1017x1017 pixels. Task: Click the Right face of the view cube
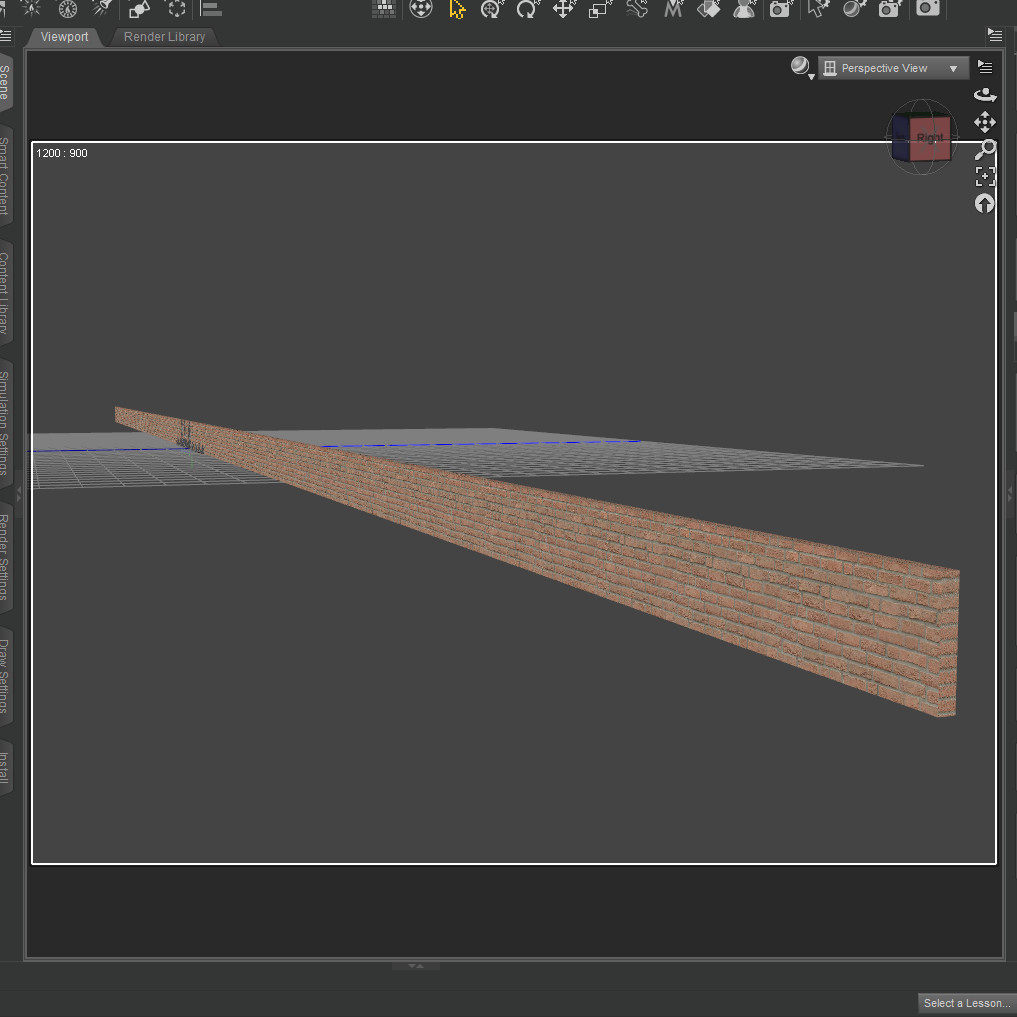point(930,138)
